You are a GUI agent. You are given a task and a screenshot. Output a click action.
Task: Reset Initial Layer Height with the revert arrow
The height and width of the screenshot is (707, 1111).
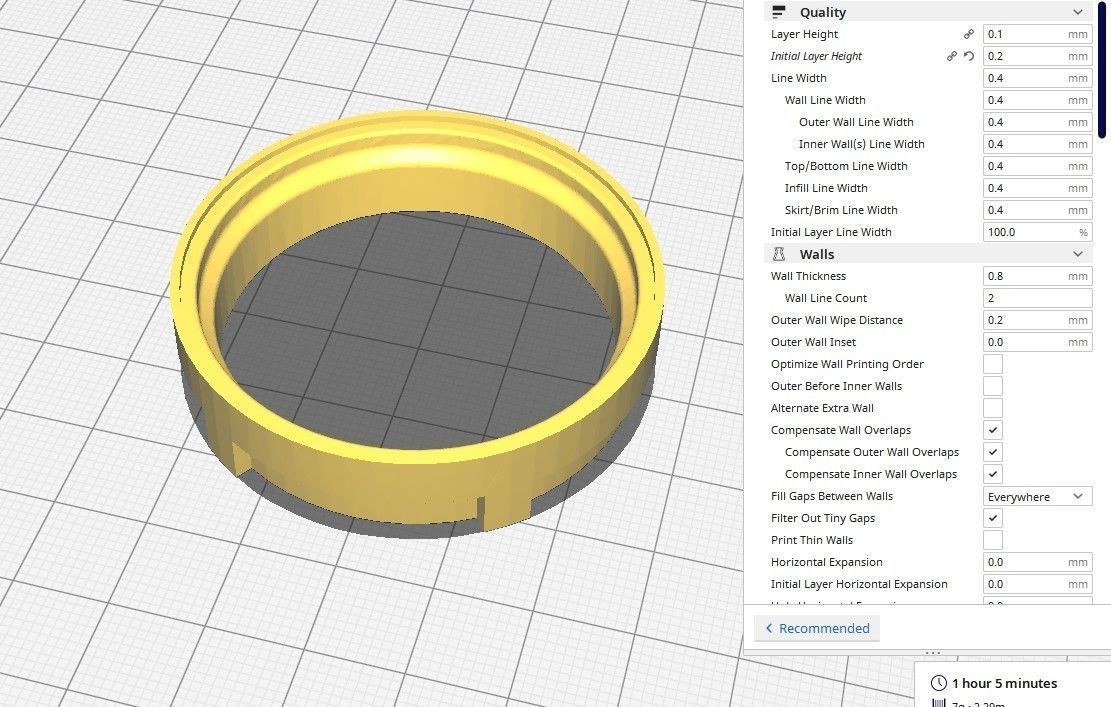(x=969, y=56)
